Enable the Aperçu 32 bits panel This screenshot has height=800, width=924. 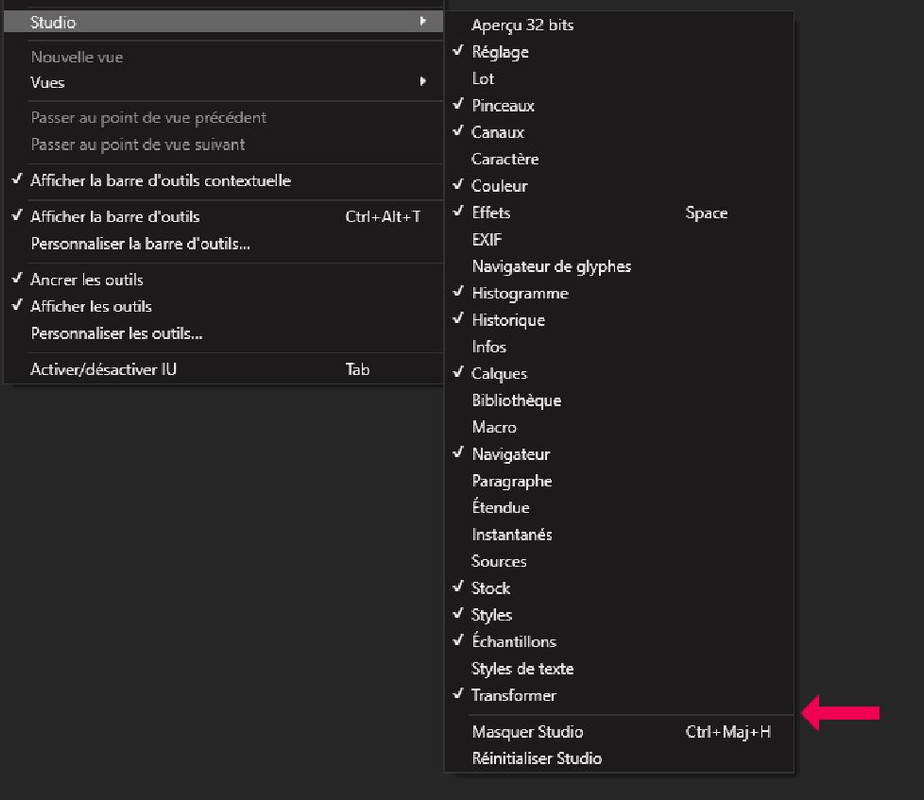coord(619,25)
